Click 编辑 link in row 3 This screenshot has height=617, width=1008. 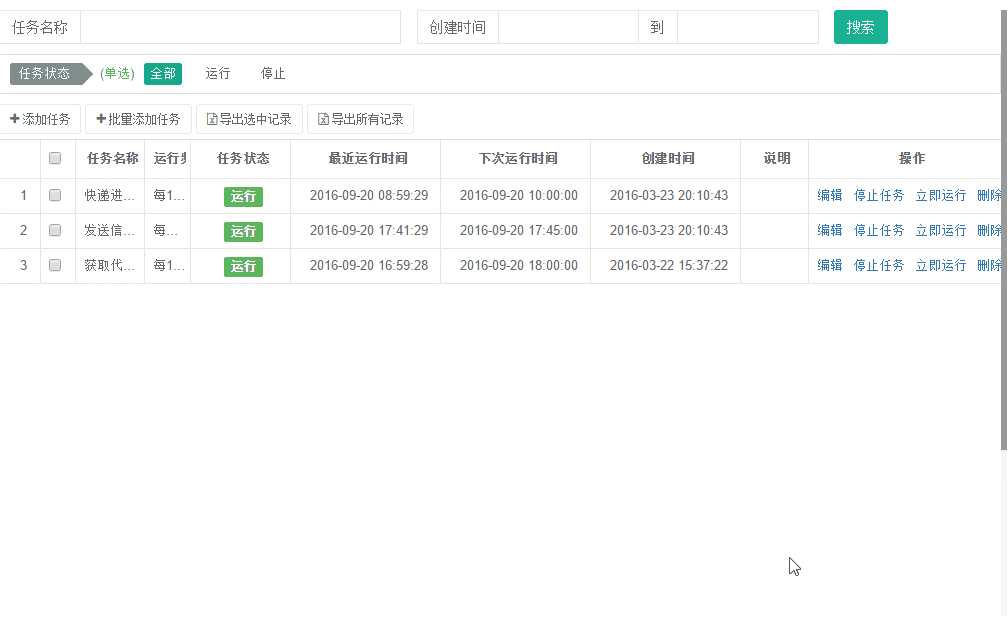(x=829, y=265)
